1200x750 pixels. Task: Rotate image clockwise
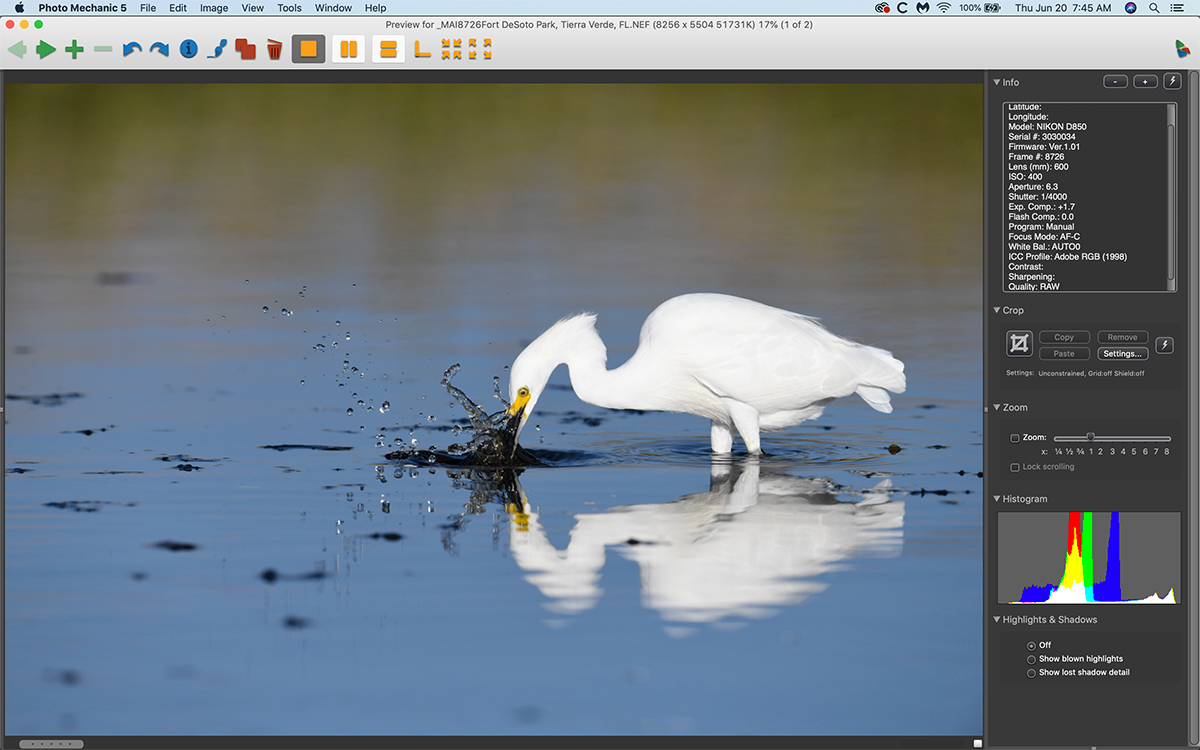(x=159, y=49)
